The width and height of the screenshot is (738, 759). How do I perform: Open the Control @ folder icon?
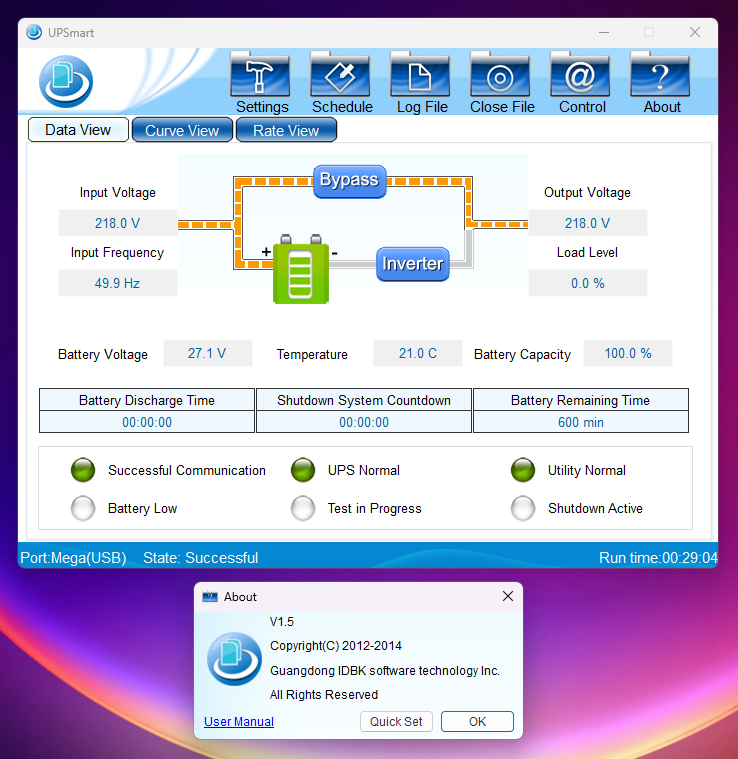[x=581, y=77]
